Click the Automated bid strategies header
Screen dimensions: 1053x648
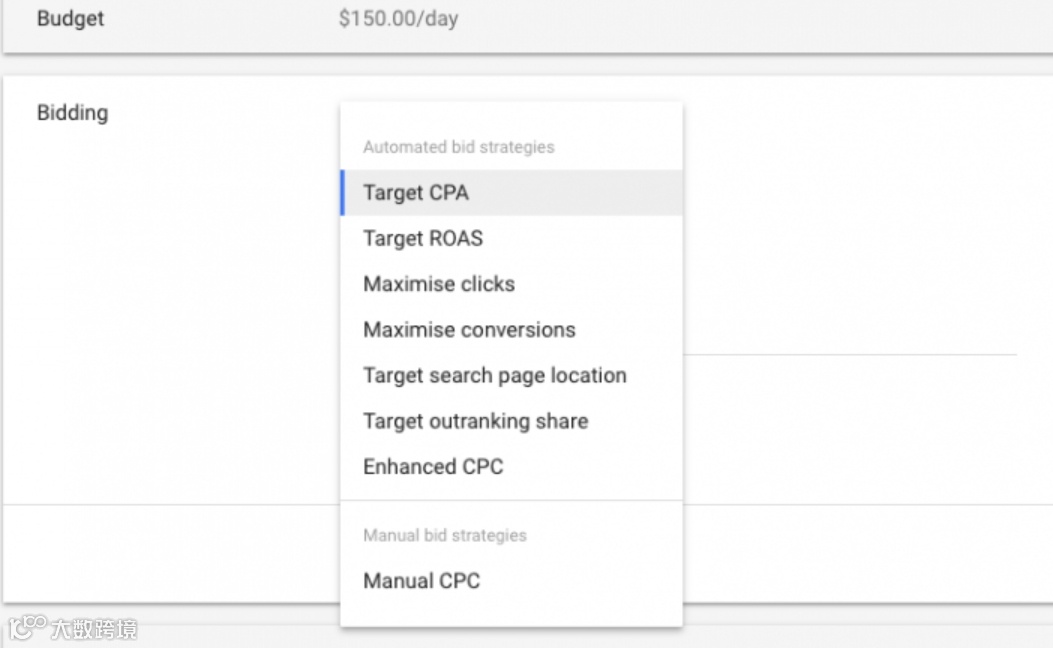tap(458, 147)
